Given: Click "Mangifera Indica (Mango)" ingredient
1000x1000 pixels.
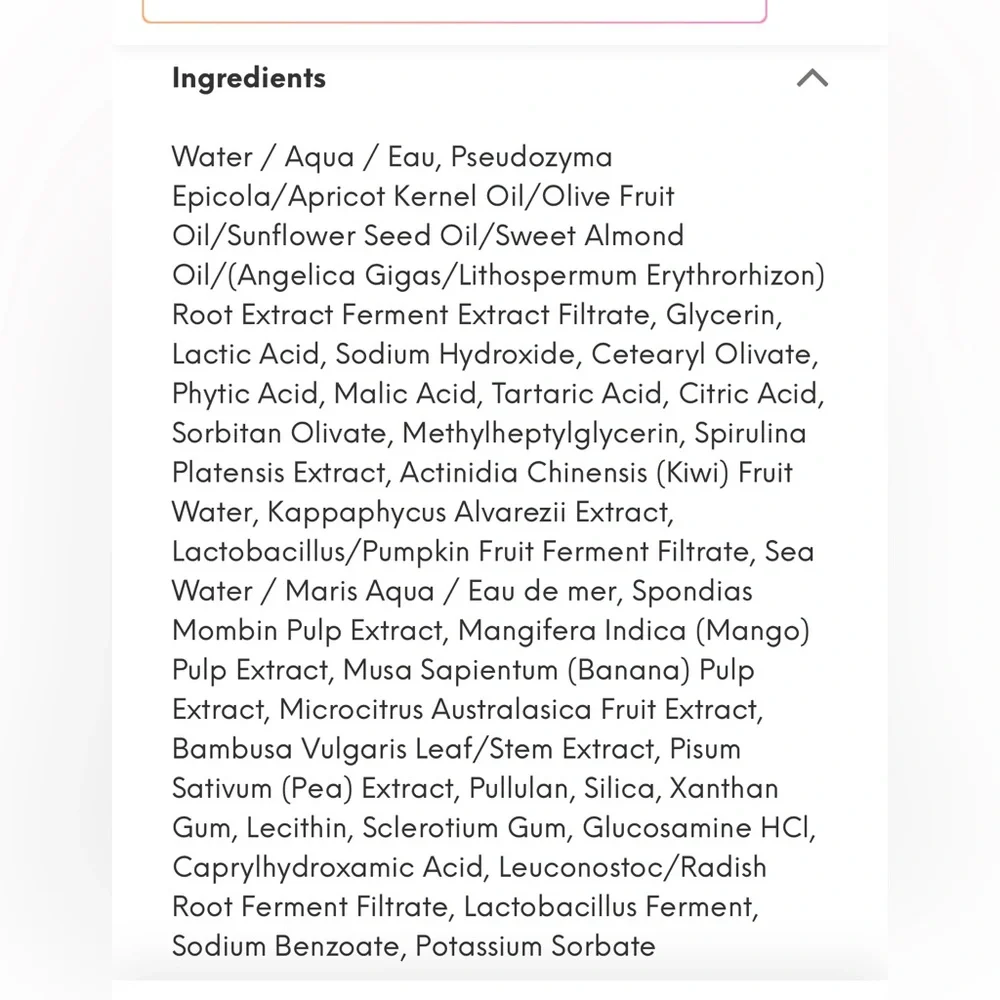Looking at the screenshot, I should point(634,631).
